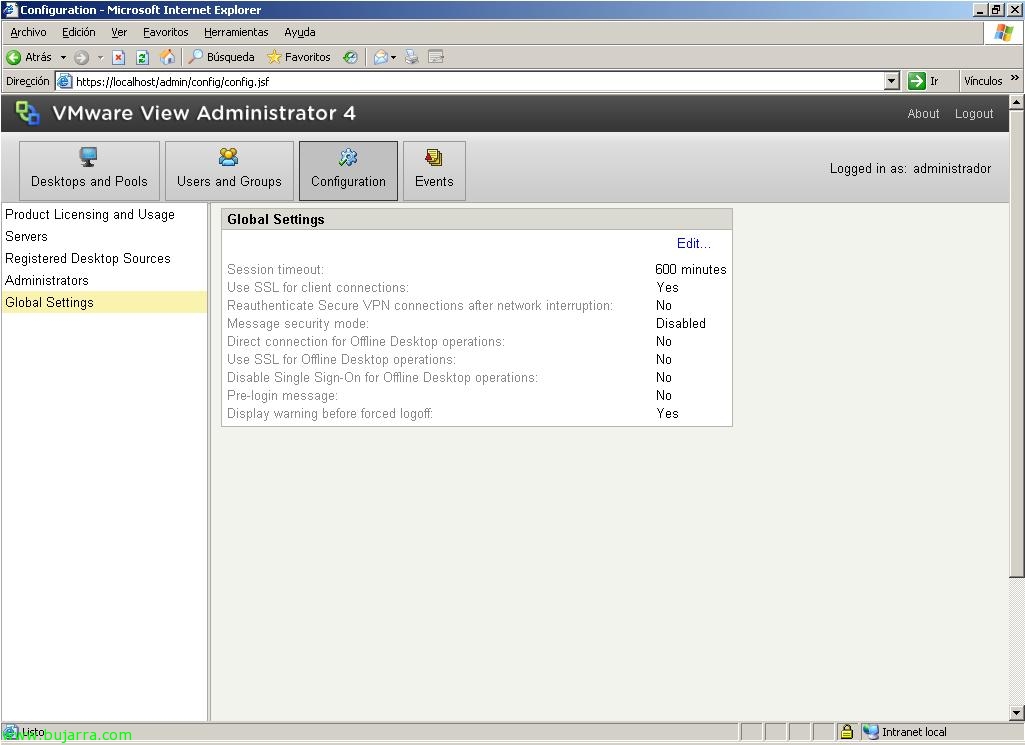Click the About link
This screenshot has height=745, width=1025.
(x=923, y=114)
